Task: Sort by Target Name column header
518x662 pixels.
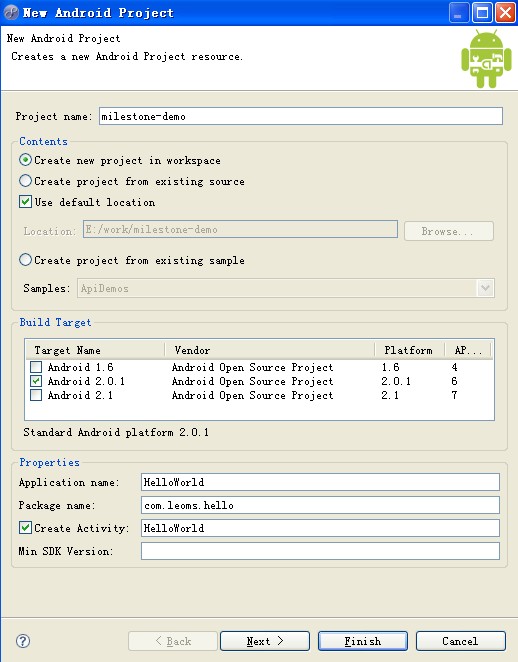Action: [x=95, y=350]
